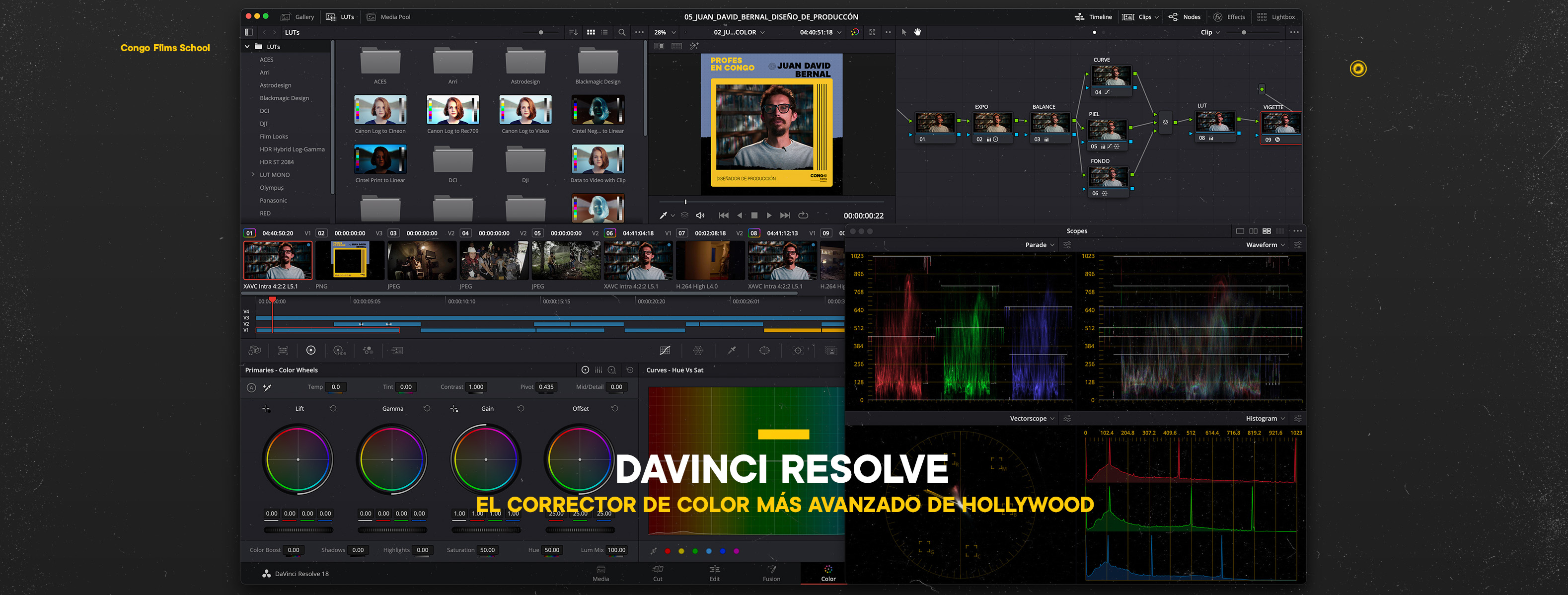Select the red hue curve swatch
Viewport: 1568px width, 595px height.
point(667,551)
